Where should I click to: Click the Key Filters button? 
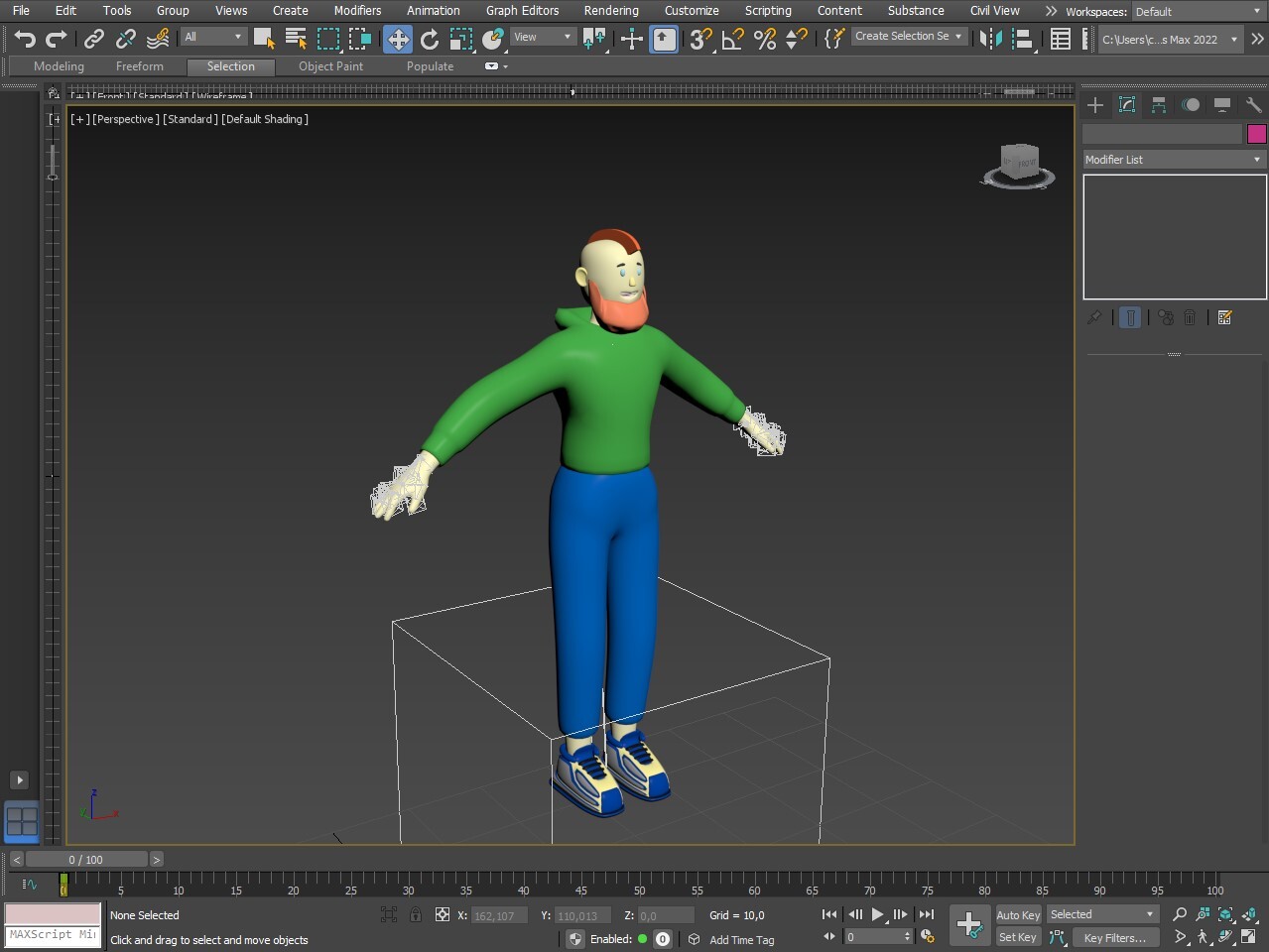[x=1114, y=938]
